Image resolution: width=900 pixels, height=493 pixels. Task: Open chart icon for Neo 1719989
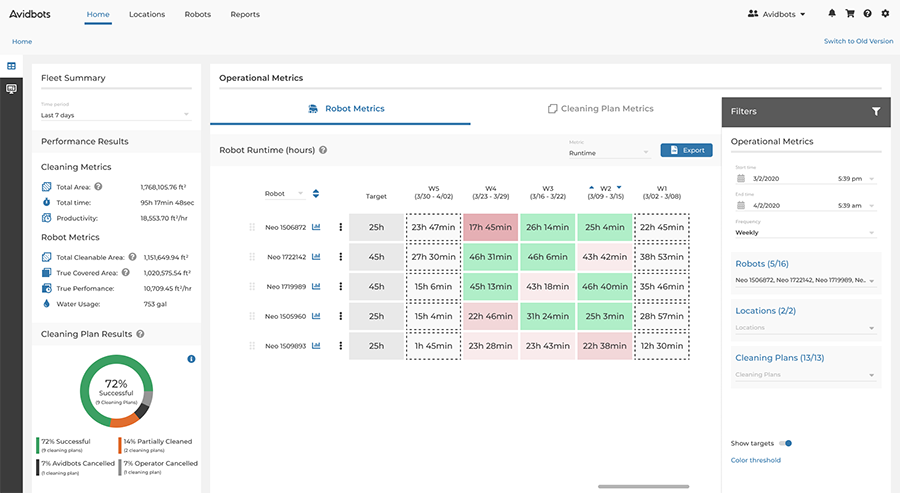tap(316, 286)
